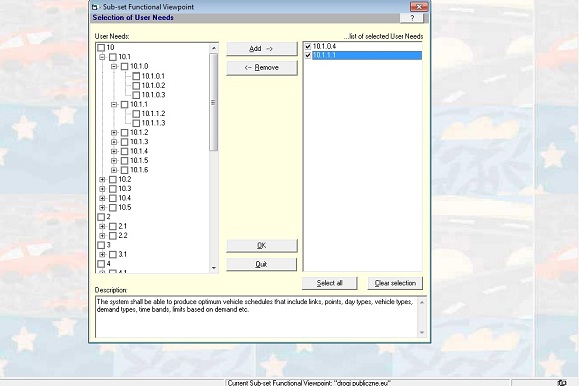Expand the 10.1.4 tree node

tap(114, 151)
